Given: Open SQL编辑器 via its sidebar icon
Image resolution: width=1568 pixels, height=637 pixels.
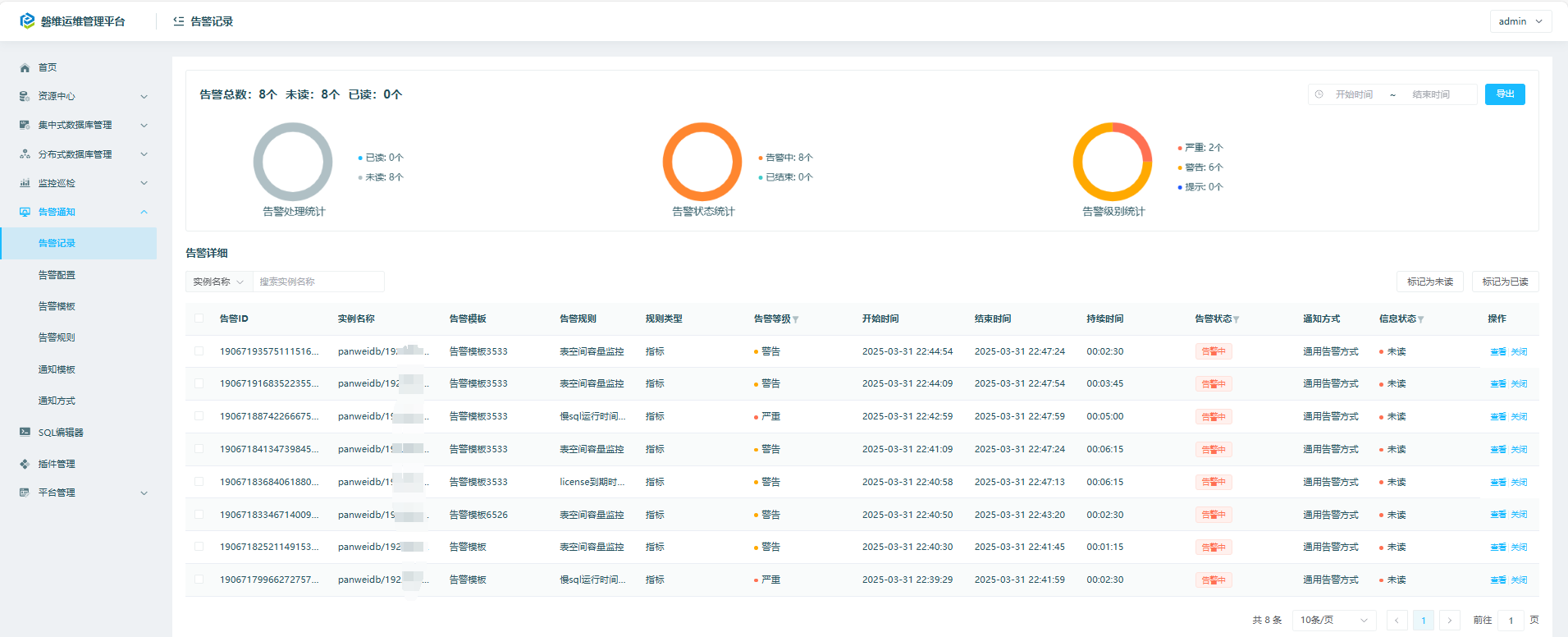Looking at the screenshot, I should (x=25, y=432).
